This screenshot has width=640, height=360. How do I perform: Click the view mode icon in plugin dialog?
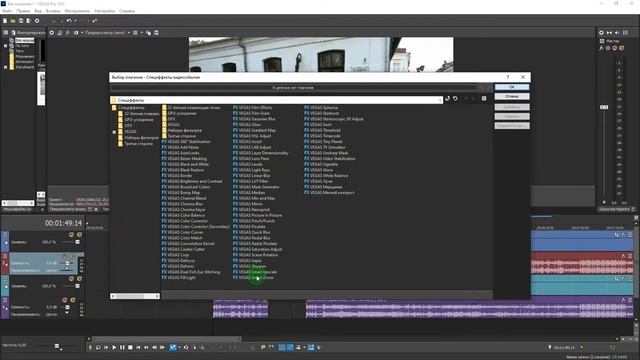[x=484, y=99]
